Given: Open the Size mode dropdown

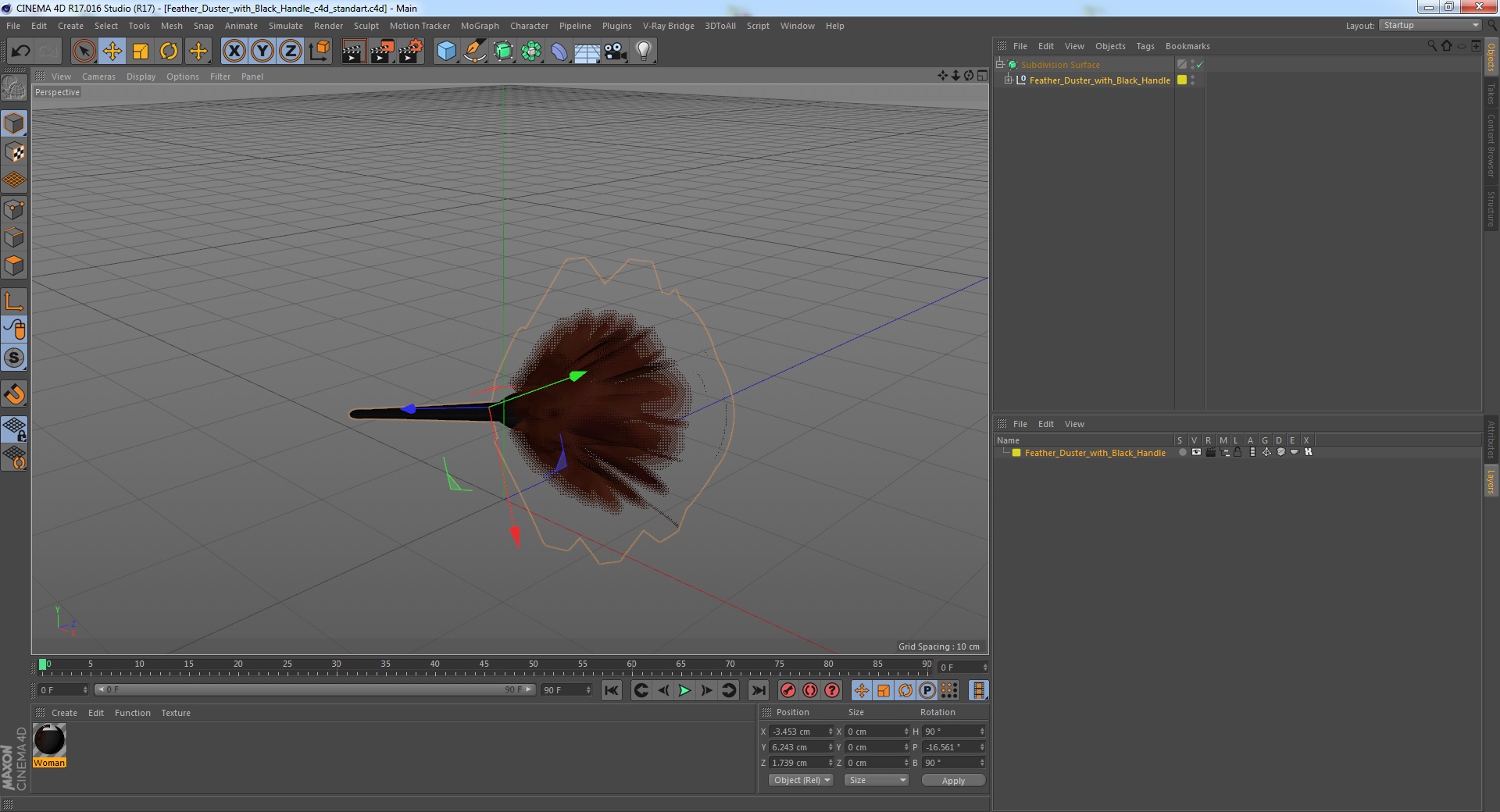Looking at the screenshot, I should [877, 780].
